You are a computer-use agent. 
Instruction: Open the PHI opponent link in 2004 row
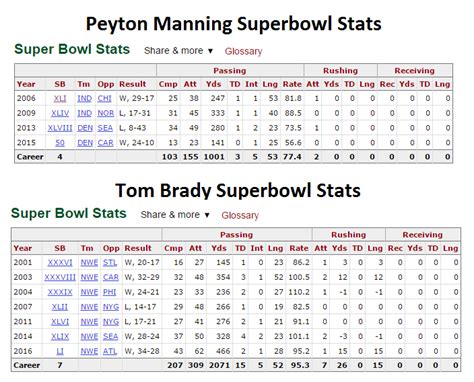pos(110,292)
